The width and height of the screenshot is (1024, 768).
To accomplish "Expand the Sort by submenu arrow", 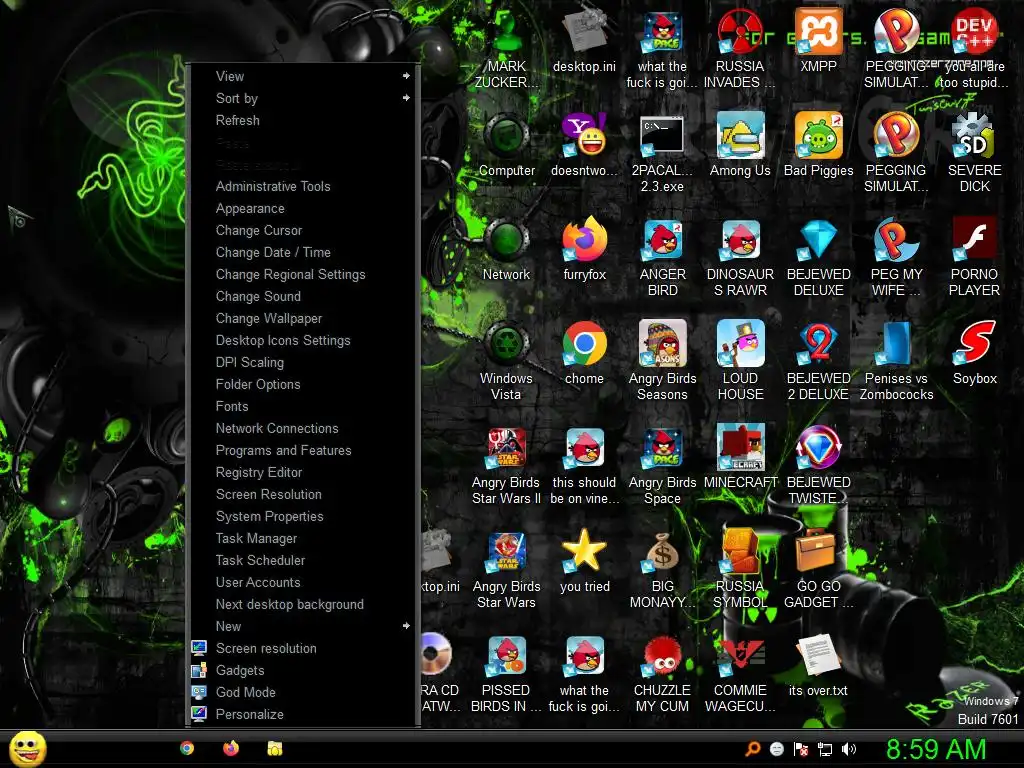I will pyautogui.click(x=406, y=98).
